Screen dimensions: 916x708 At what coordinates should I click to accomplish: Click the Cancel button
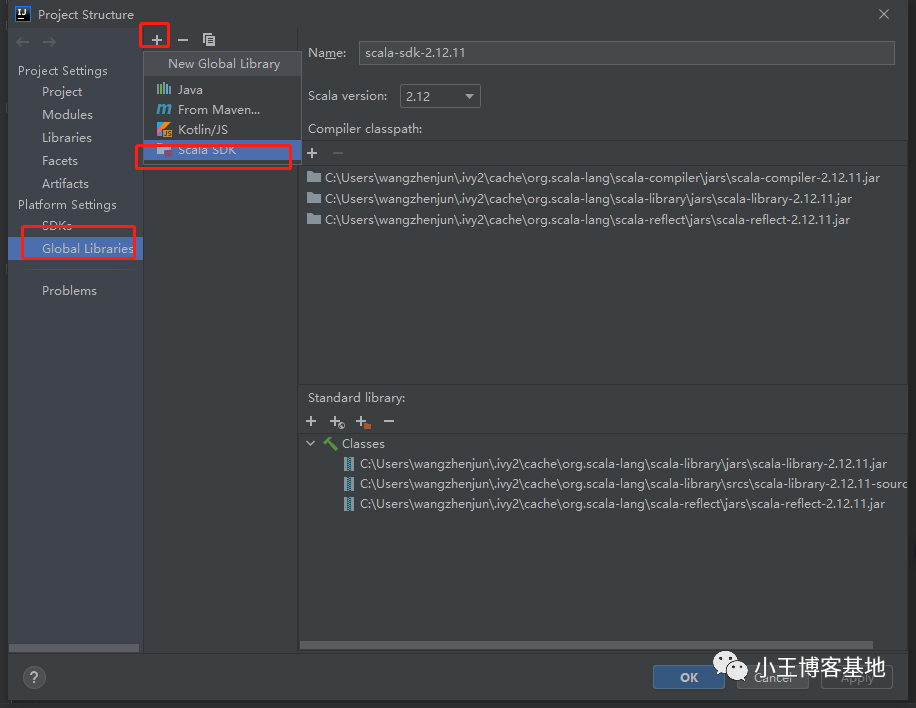(x=772, y=677)
